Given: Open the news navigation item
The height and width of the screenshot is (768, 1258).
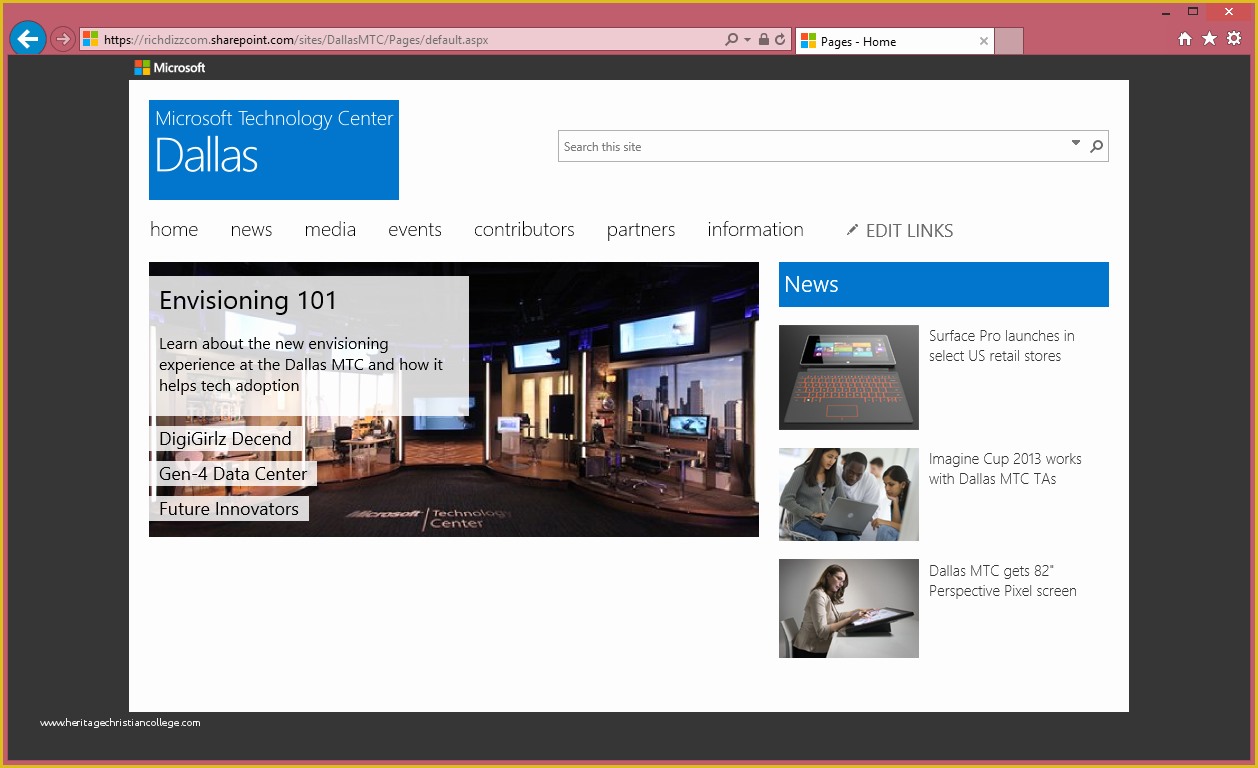Looking at the screenshot, I should (251, 229).
